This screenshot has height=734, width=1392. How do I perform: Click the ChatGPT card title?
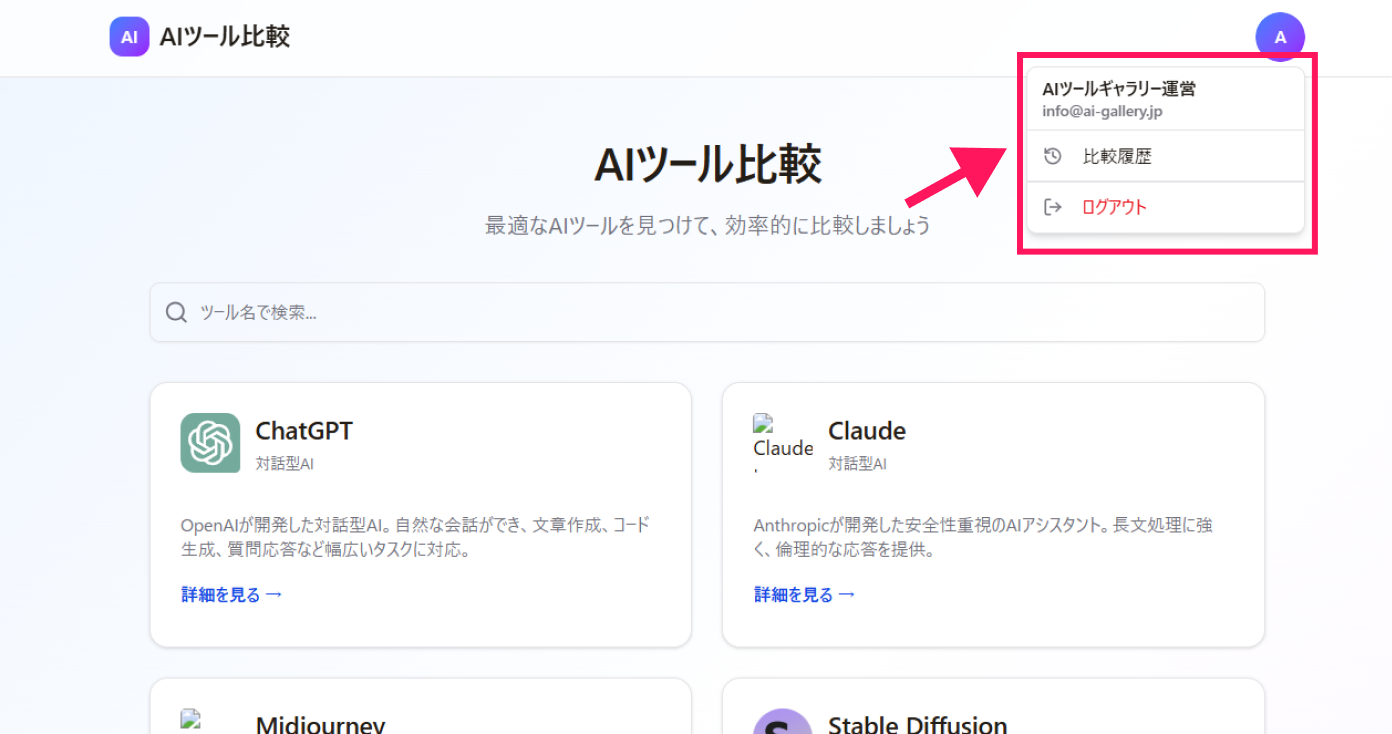[x=304, y=431]
